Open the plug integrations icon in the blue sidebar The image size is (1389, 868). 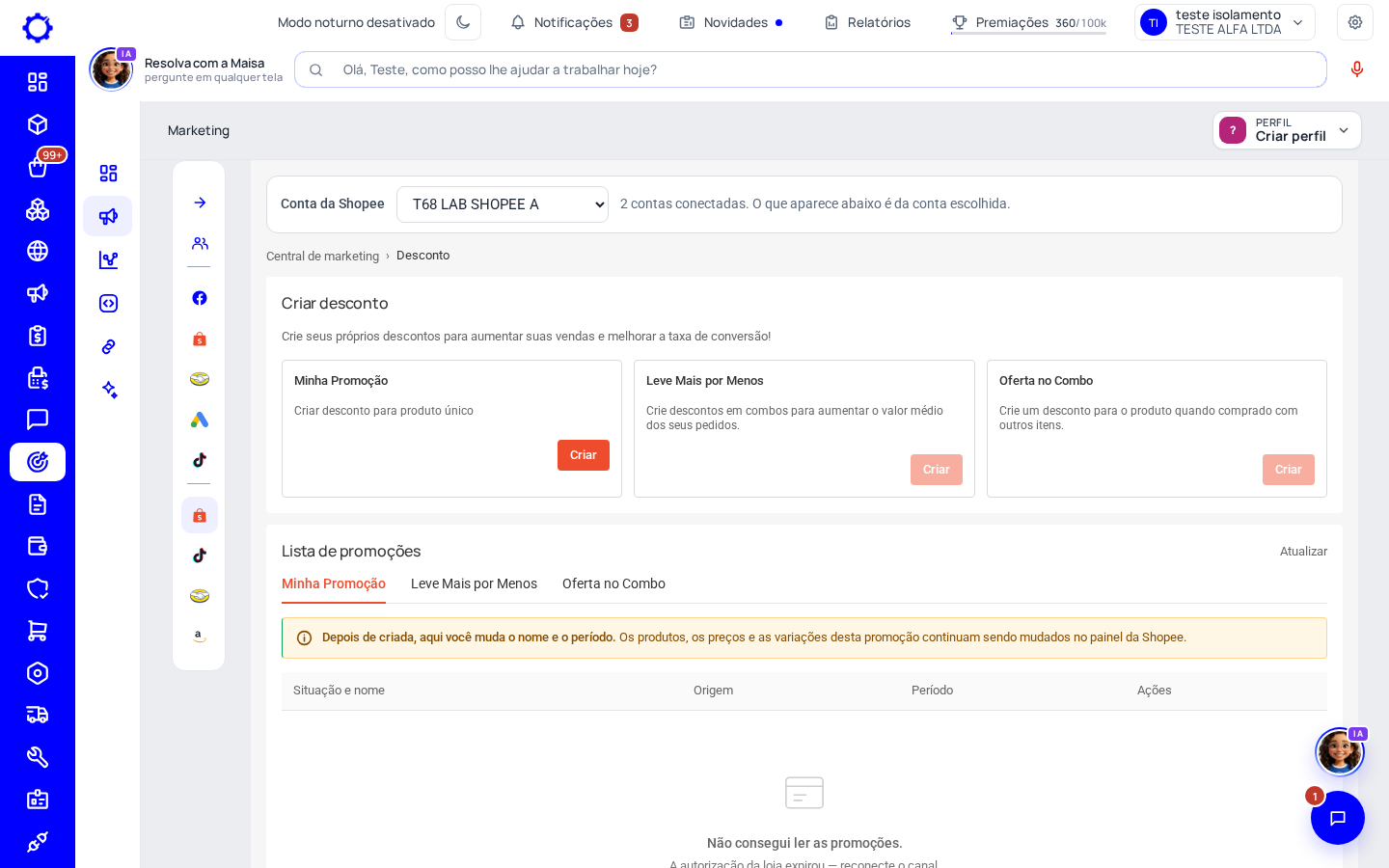coord(38,842)
